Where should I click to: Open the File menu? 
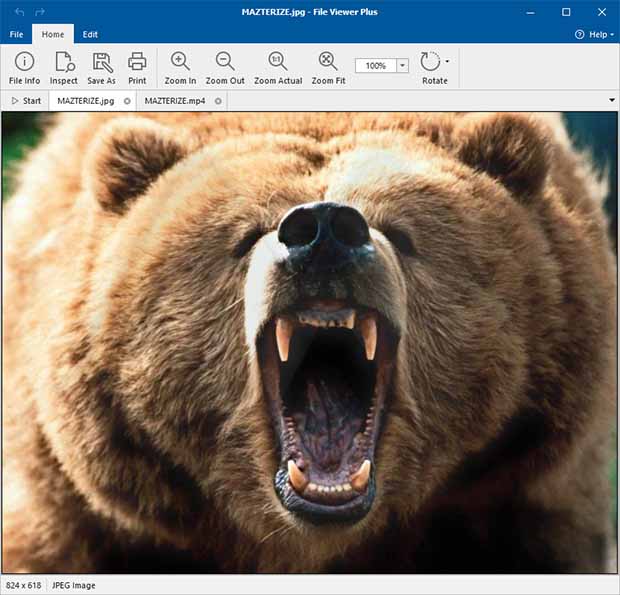(x=16, y=34)
